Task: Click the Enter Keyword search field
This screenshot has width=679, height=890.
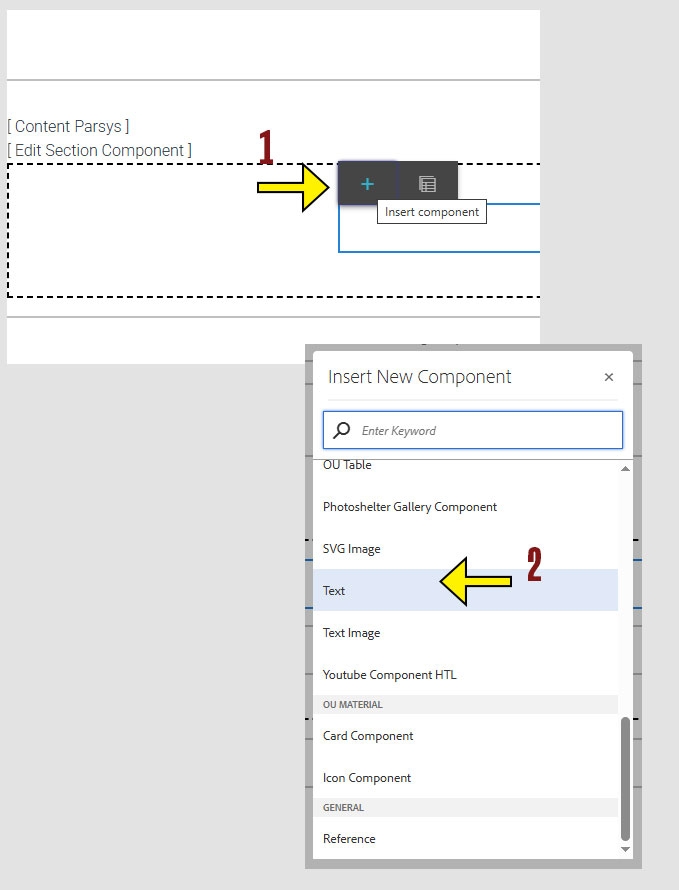Action: [x=473, y=430]
